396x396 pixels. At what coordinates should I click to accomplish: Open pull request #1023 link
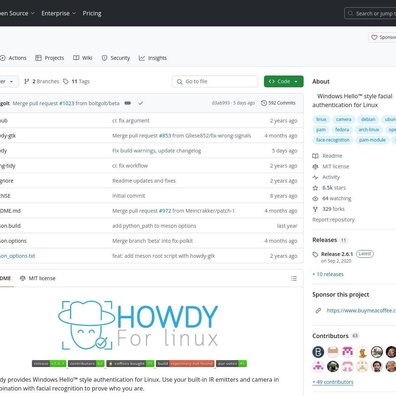[x=67, y=103]
